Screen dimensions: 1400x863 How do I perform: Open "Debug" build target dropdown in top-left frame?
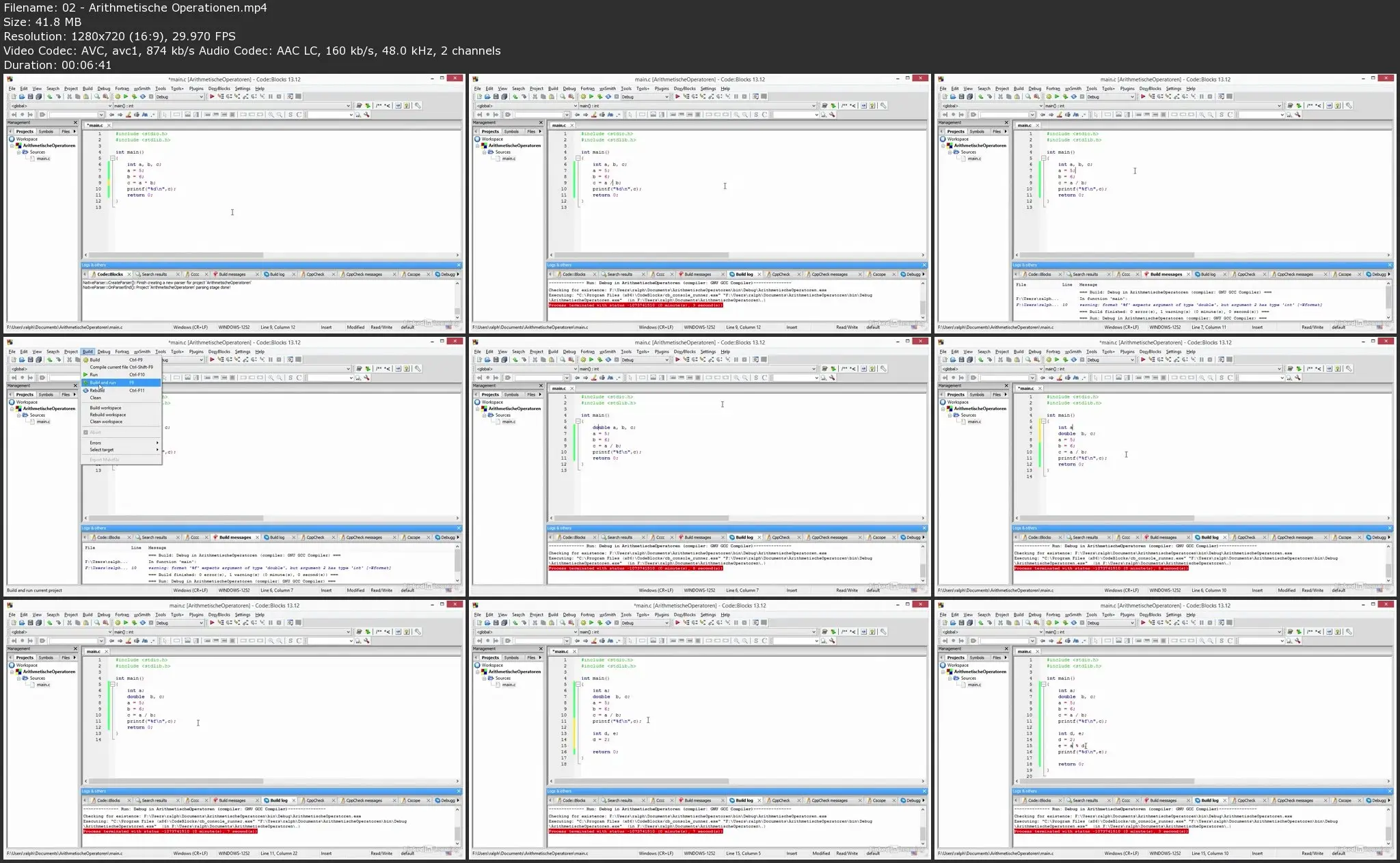coord(180,96)
